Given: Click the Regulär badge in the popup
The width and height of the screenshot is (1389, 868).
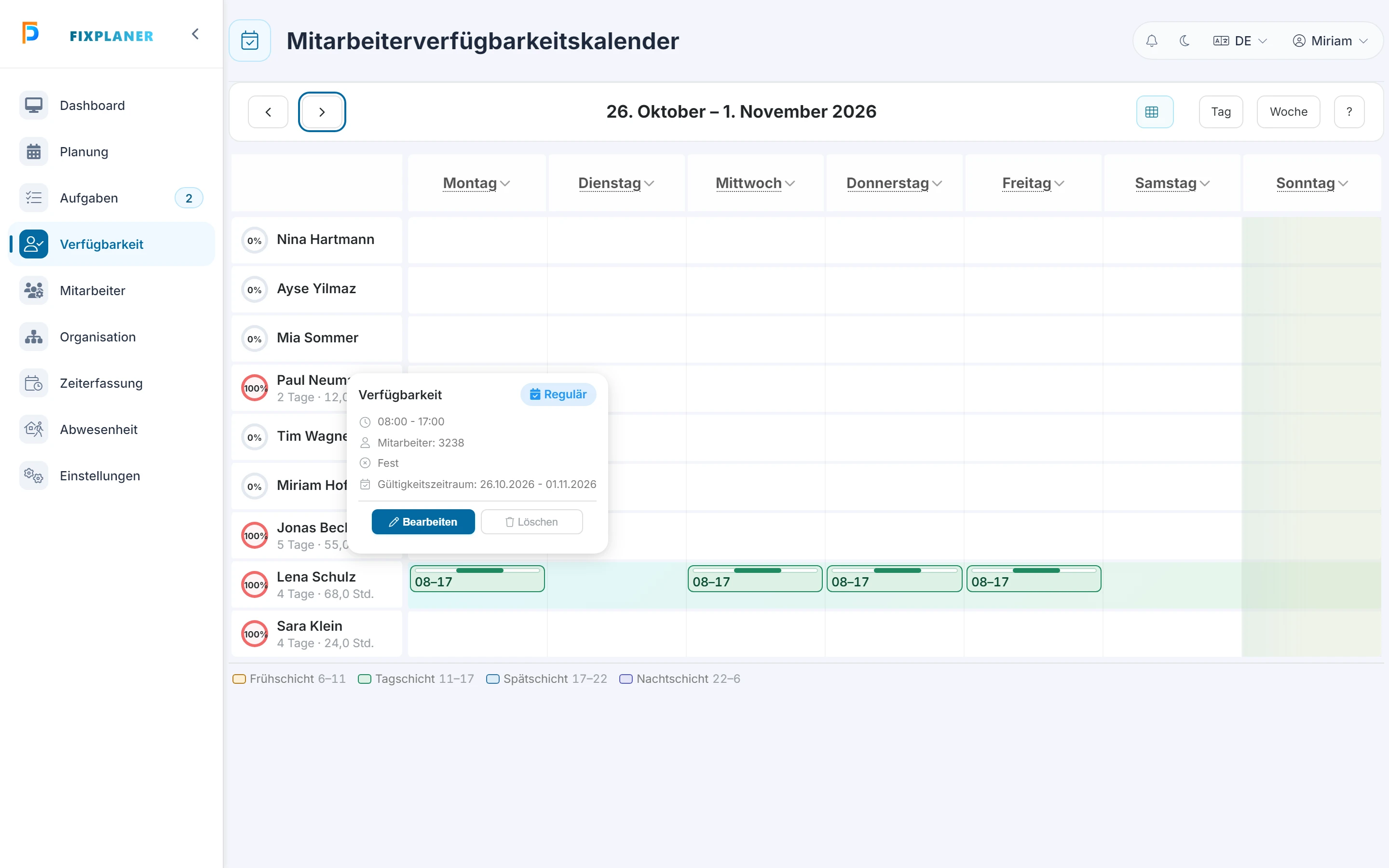Looking at the screenshot, I should (x=558, y=394).
